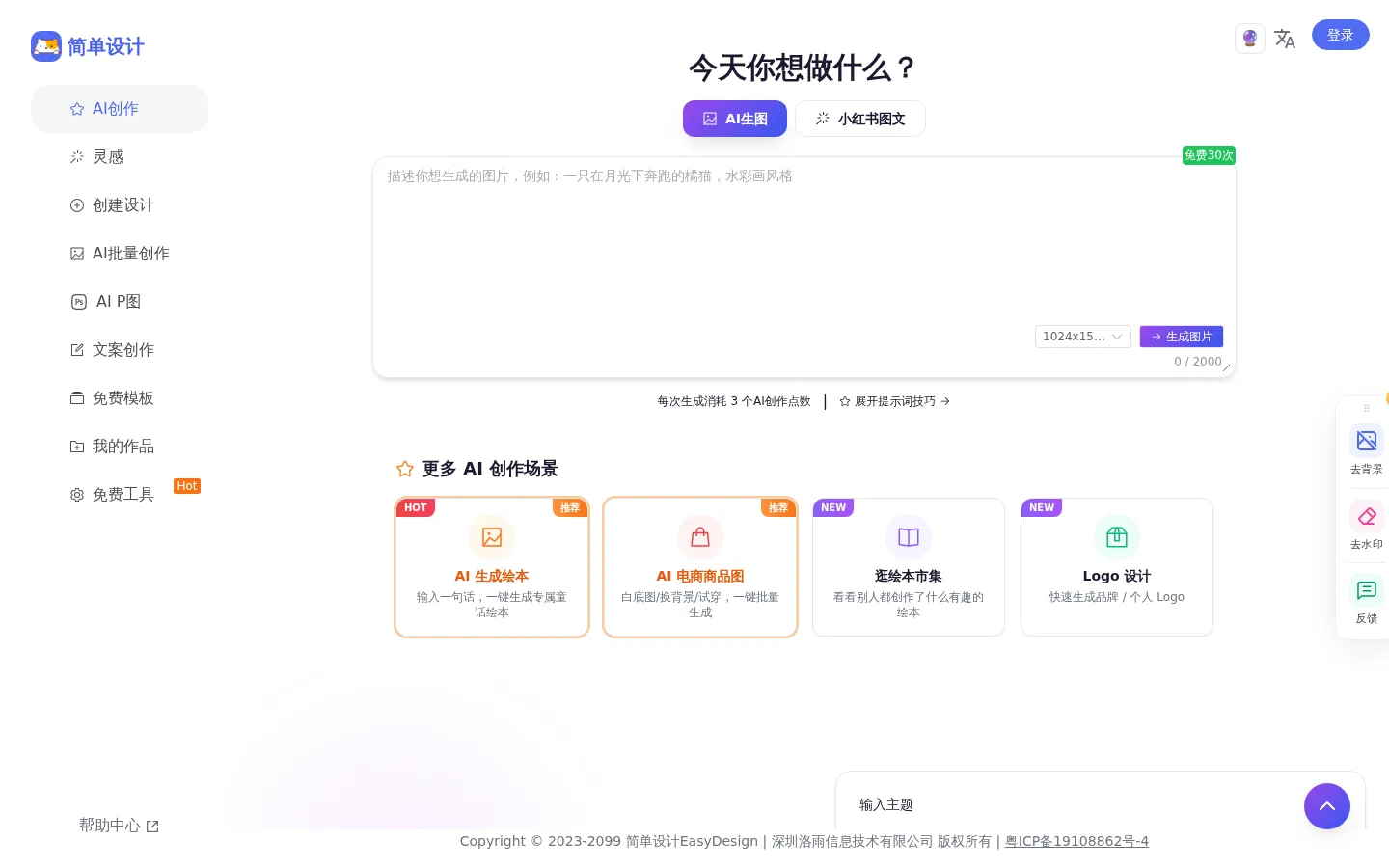Click the 生成图片 generate button

(1182, 337)
